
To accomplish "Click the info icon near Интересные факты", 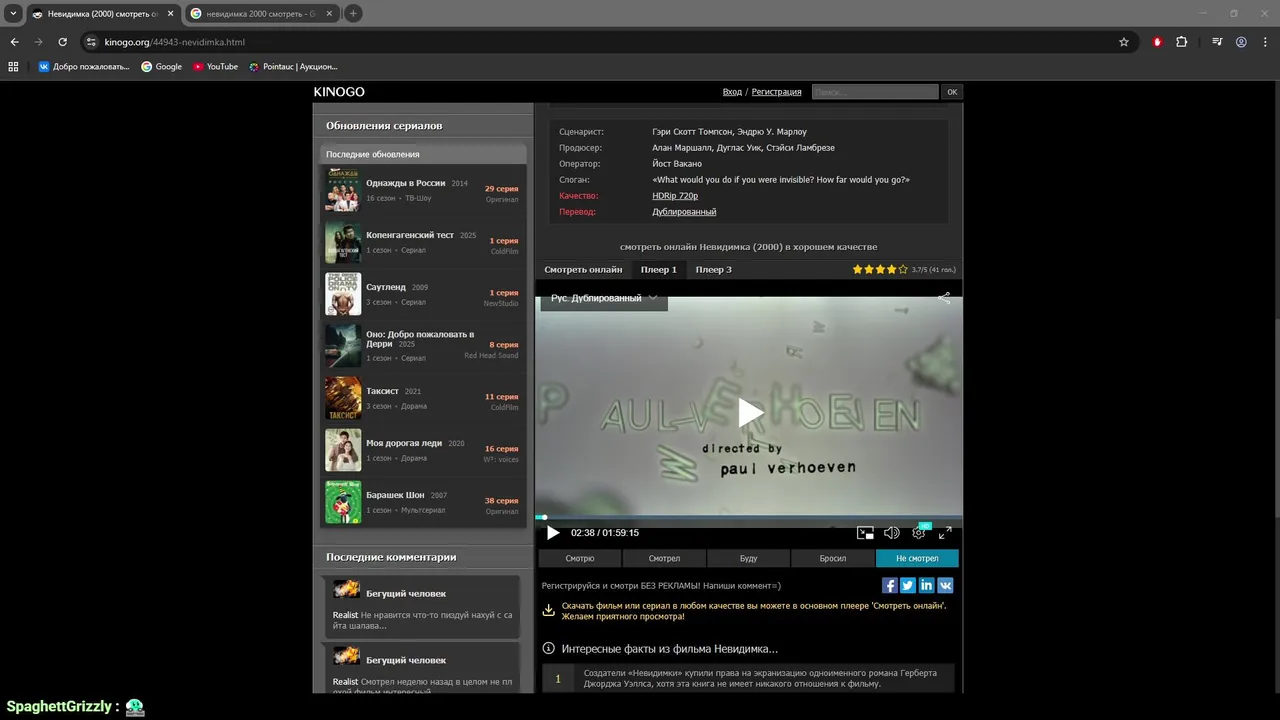I will coord(548,649).
